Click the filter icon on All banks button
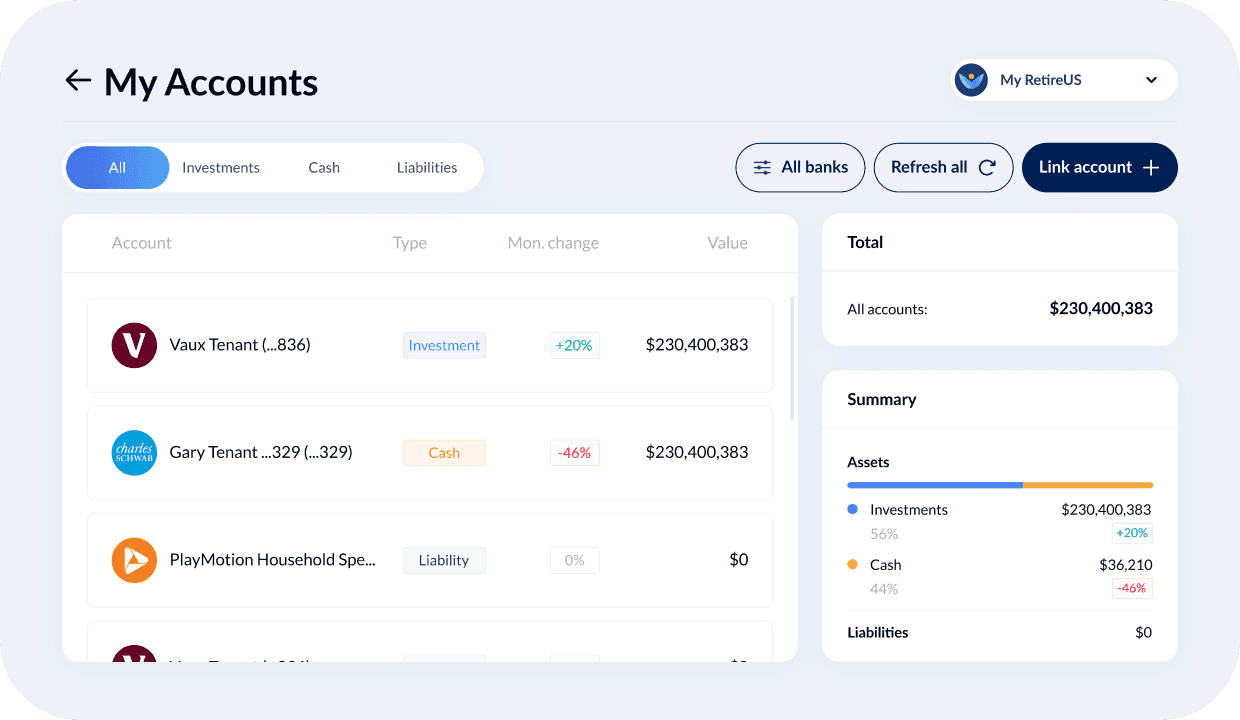The width and height of the screenshot is (1240, 720). 763,167
